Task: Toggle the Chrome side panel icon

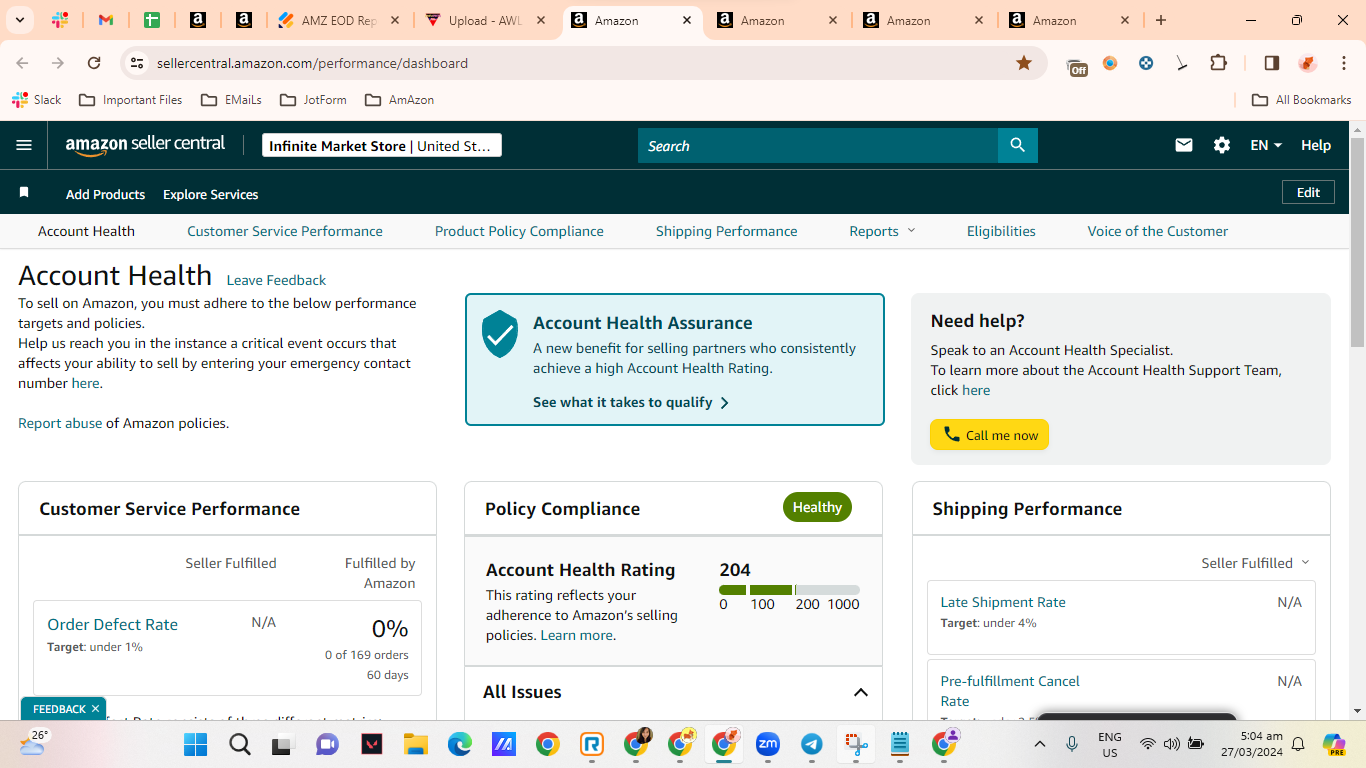Action: point(1272,63)
